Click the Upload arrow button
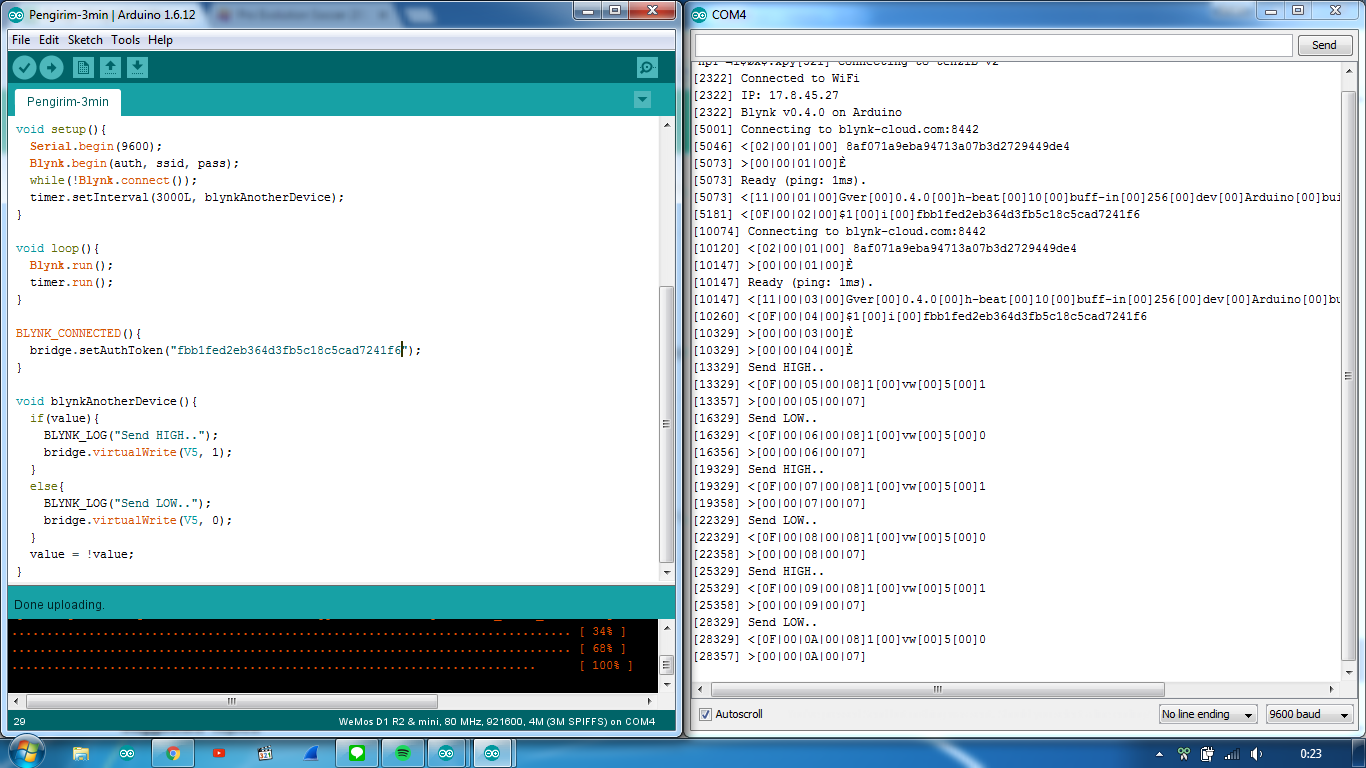The height and width of the screenshot is (768, 1366). (51, 67)
